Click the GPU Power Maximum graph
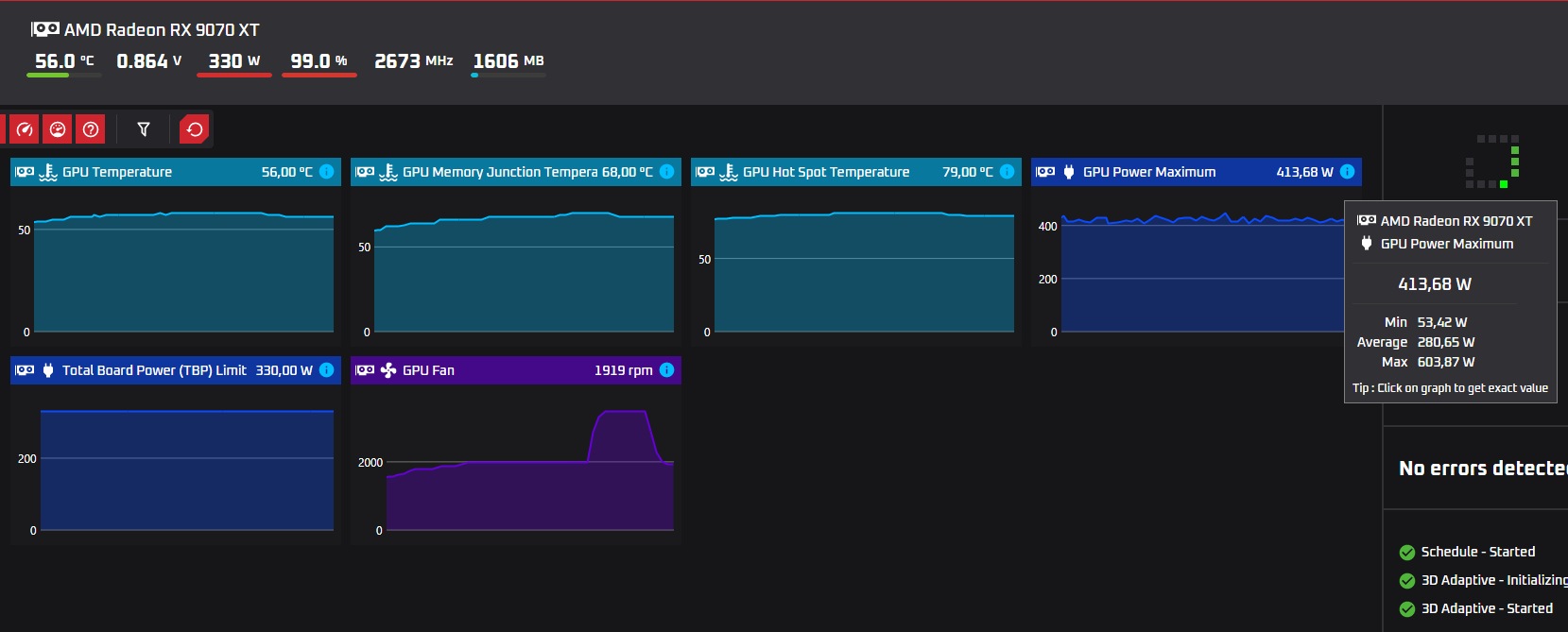The height and width of the screenshot is (632, 1568). click(1202, 273)
